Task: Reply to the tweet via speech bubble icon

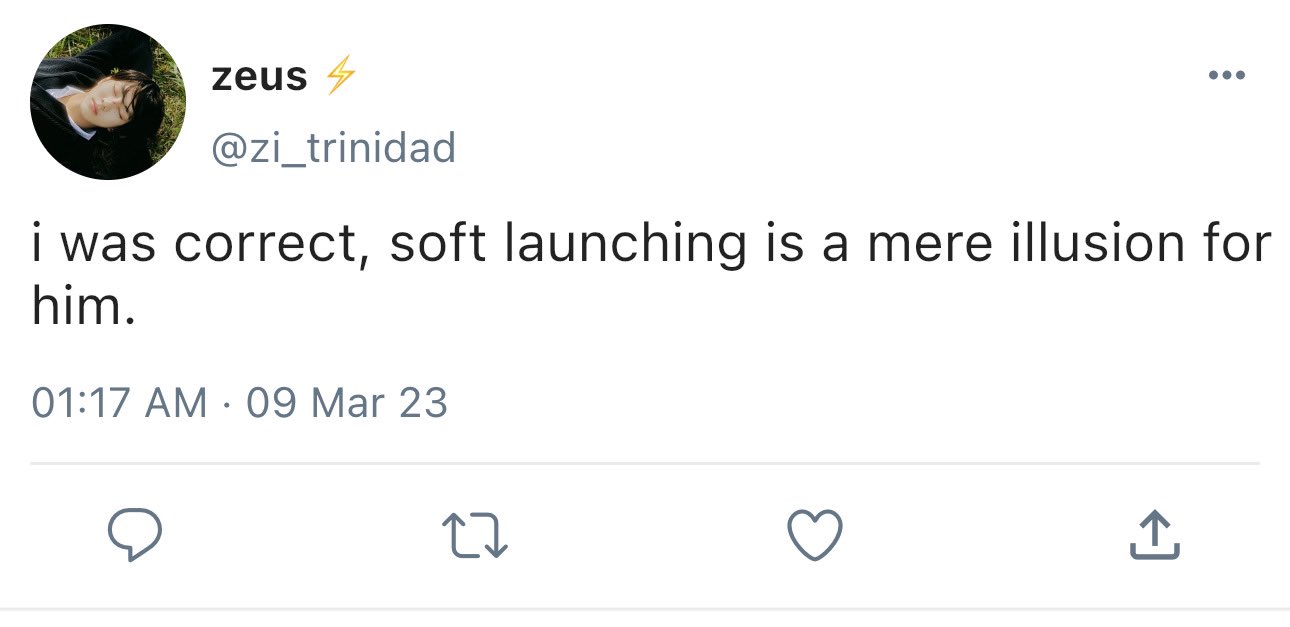Action: pos(135,534)
